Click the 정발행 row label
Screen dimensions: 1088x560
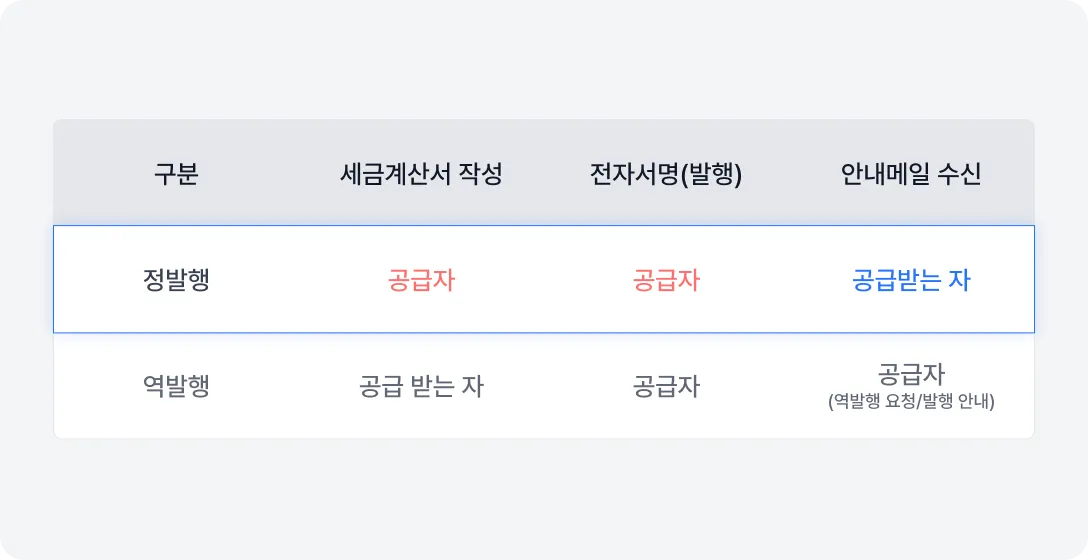coord(176,280)
